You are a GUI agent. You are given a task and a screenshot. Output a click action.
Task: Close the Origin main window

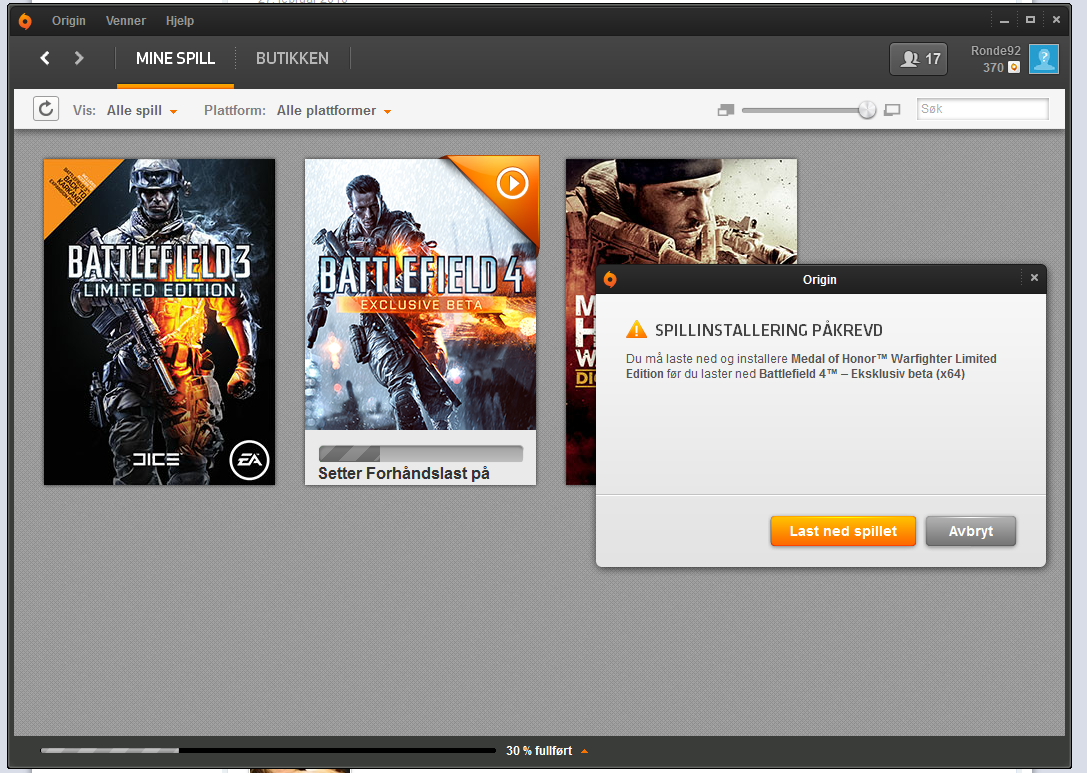(1056, 20)
